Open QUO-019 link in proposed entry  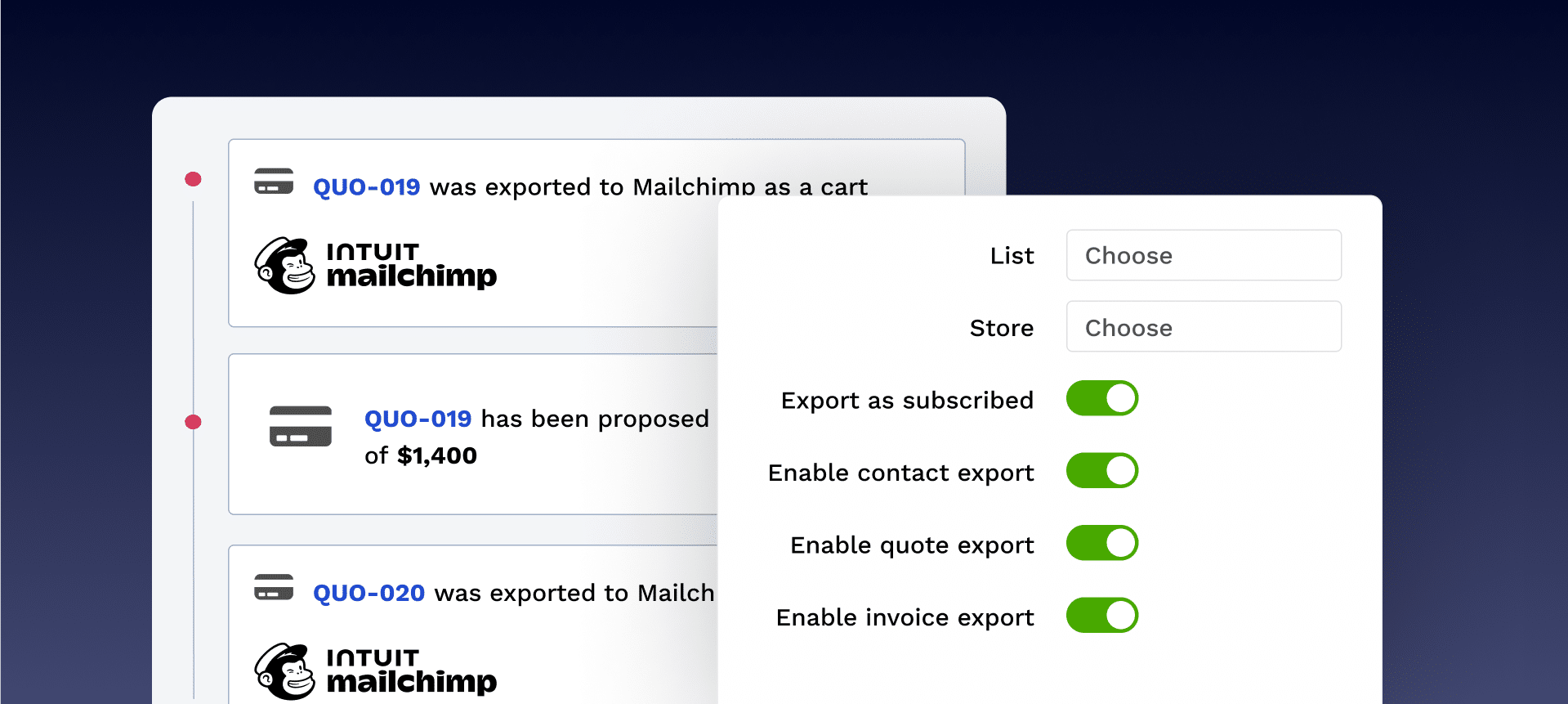[x=418, y=419]
